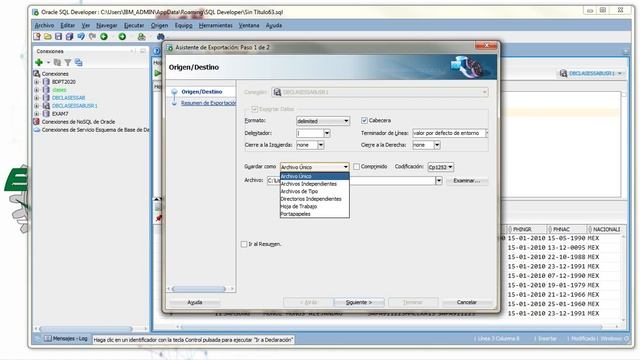The width and height of the screenshot is (640, 360).
Task: Click the green Forward navigation arrow
Action: (122, 37)
